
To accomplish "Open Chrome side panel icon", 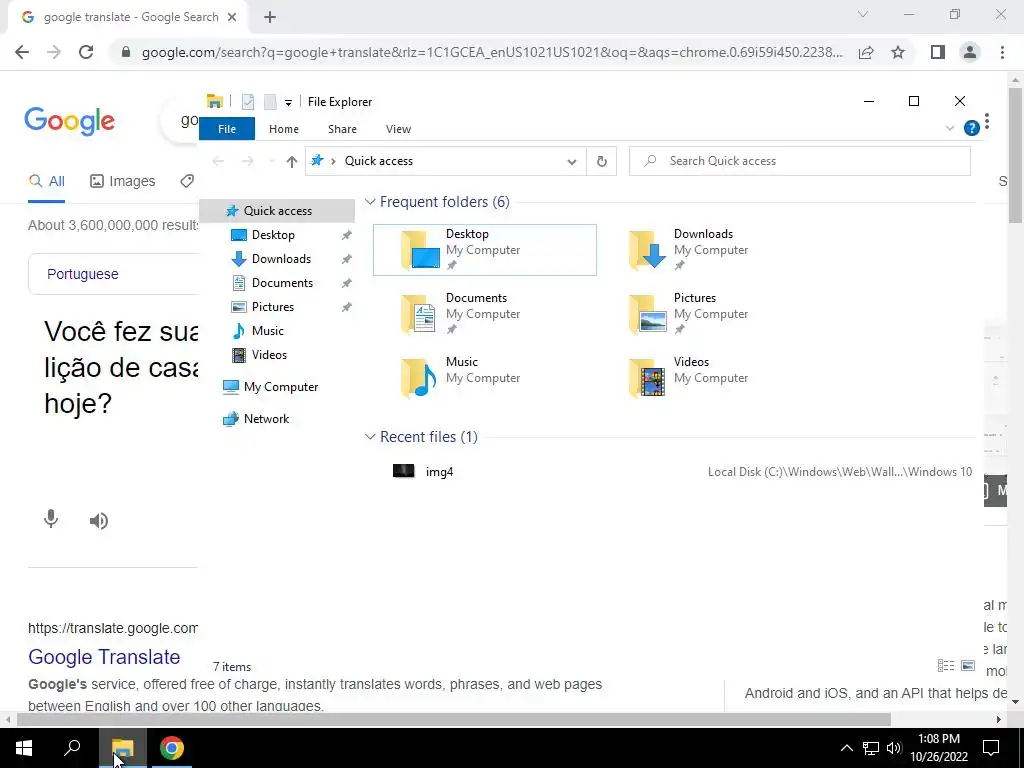I will [938, 52].
